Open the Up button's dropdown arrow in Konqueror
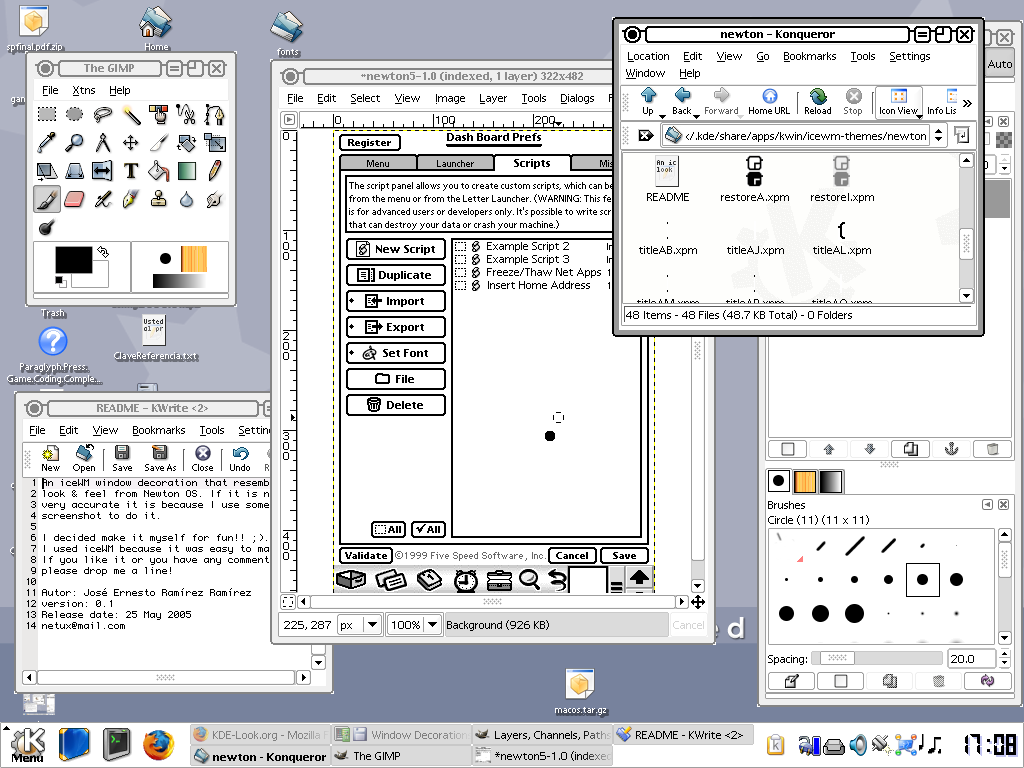 coord(662,117)
